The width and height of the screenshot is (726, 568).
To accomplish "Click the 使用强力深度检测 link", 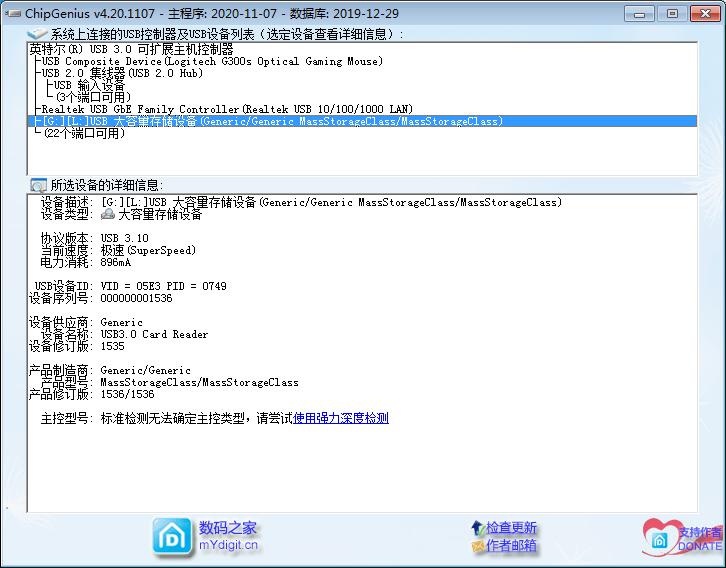I will tap(340, 418).
